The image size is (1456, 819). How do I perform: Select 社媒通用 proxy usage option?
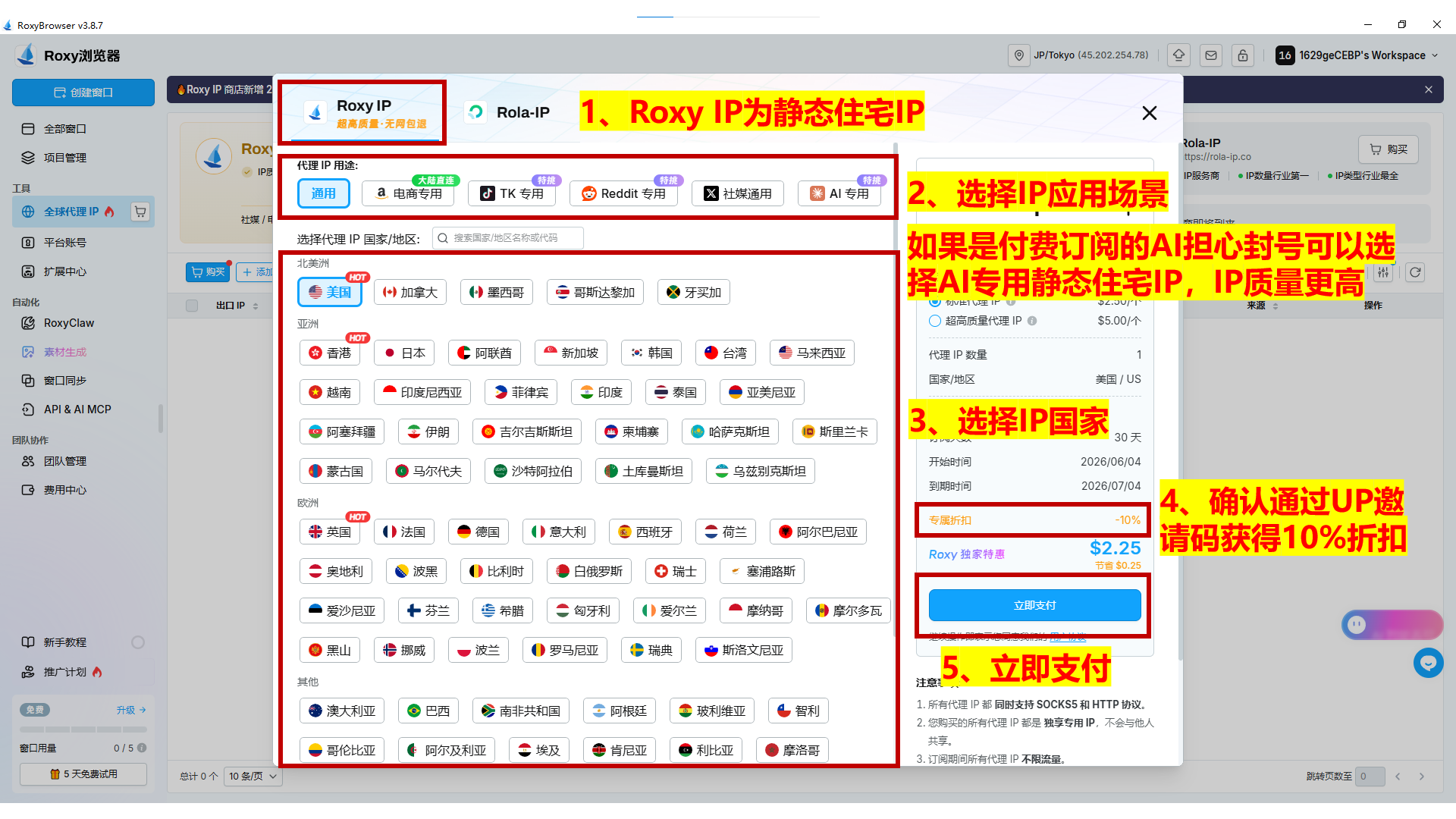tap(738, 193)
